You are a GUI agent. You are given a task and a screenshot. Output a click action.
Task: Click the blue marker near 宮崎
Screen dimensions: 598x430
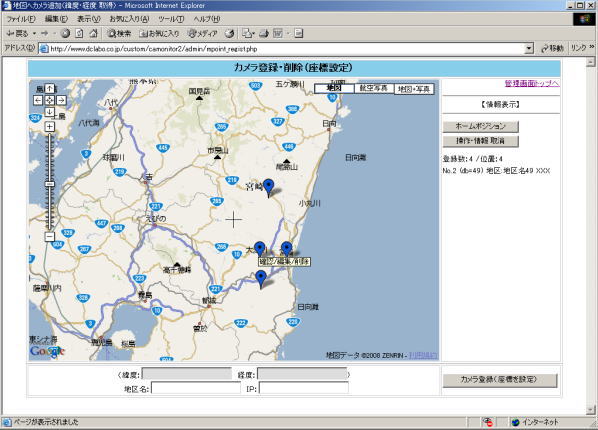click(268, 187)
